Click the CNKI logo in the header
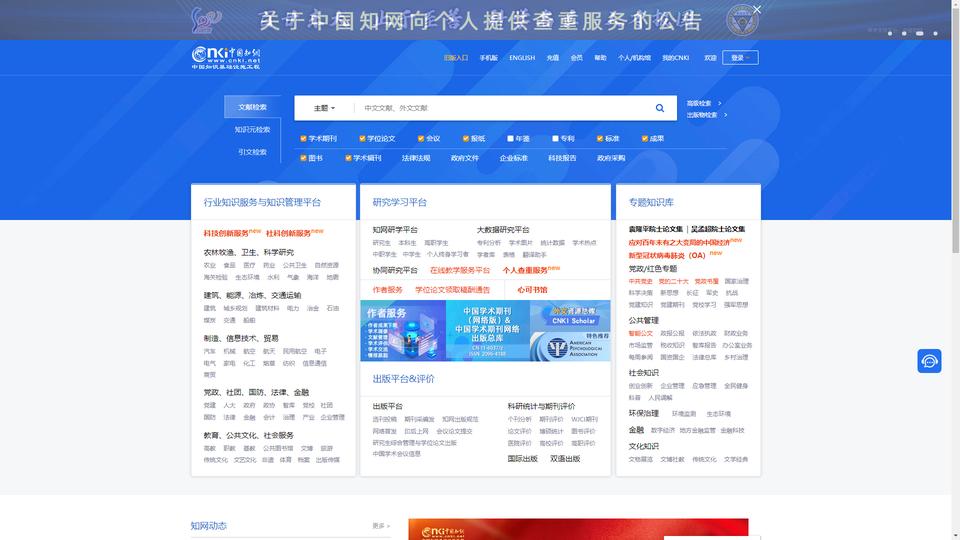The image size is (960, 540). [x=226, y=58]
